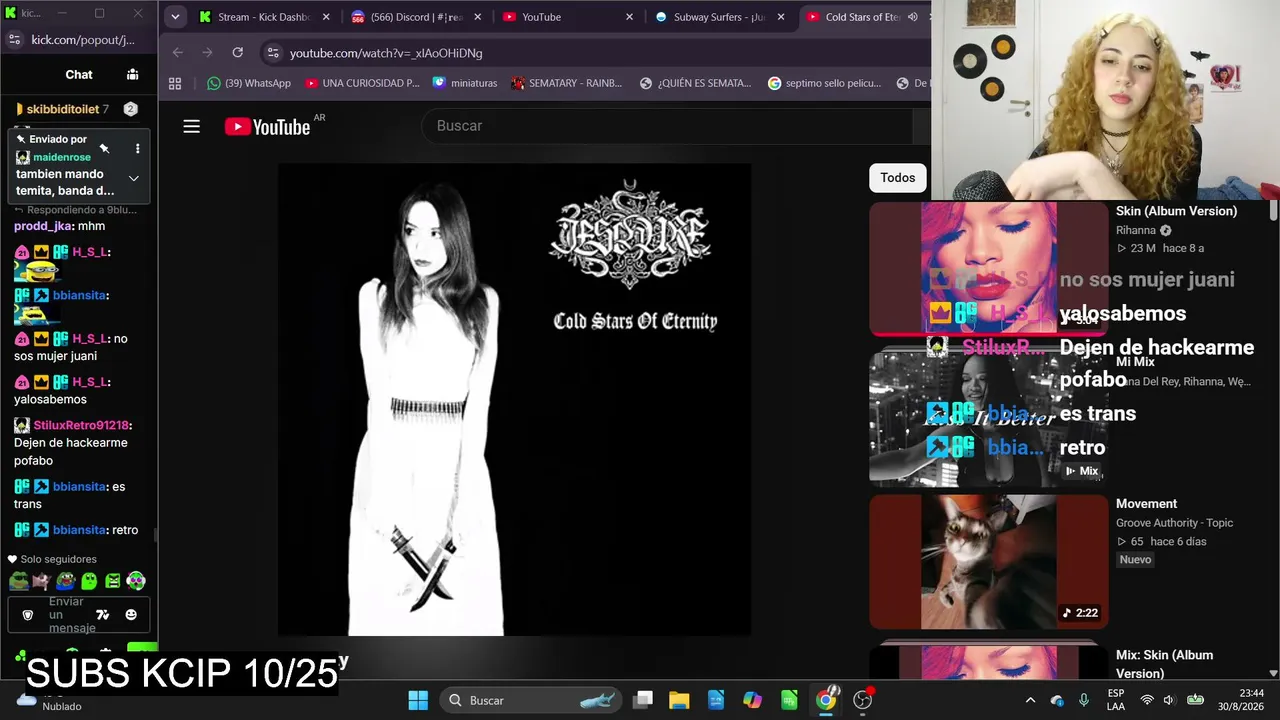Unpin the pinned message from maidenrose
The image size is (1280, 720).
click(104, 148)
